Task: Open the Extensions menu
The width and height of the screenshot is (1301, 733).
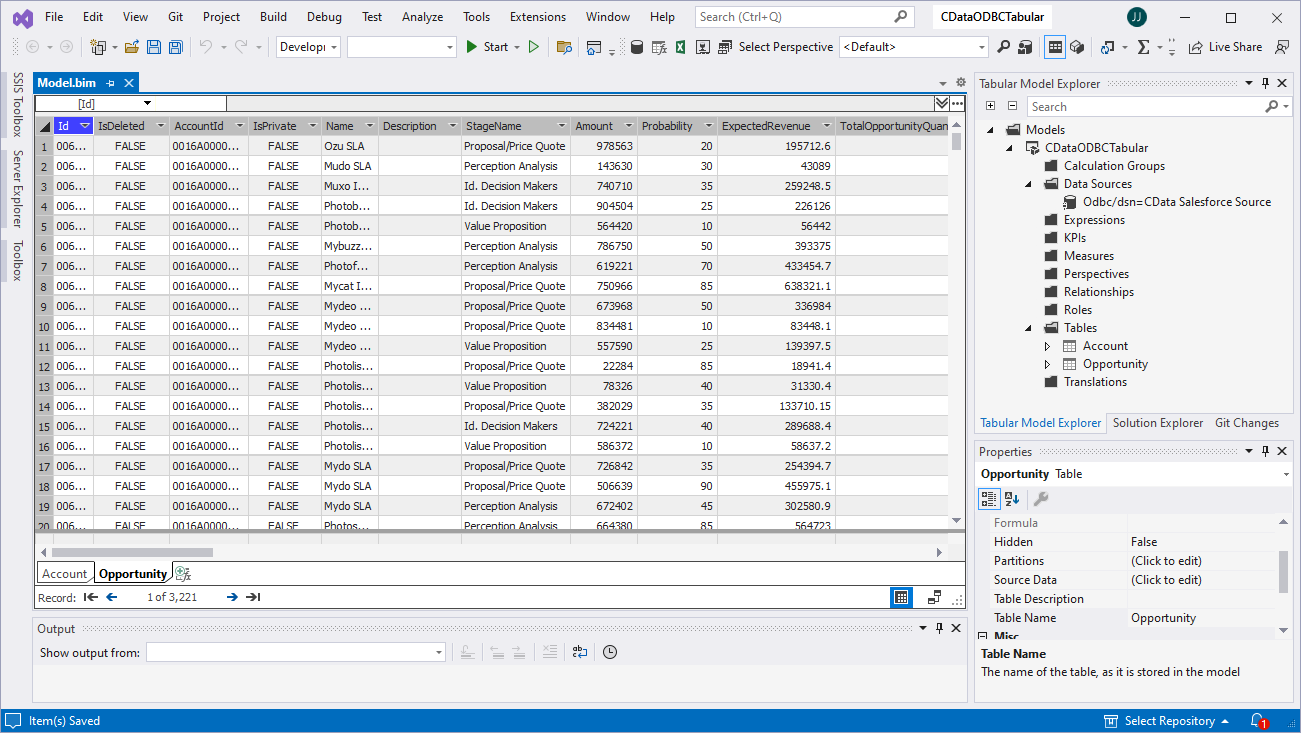Action: (x=537, y=17)
